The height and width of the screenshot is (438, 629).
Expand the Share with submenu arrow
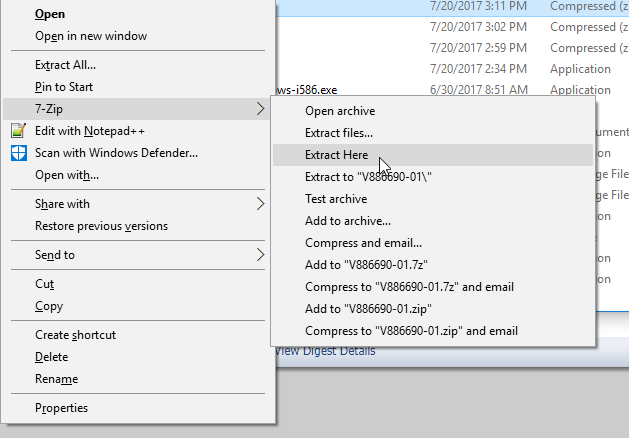click(x=260, y=204)
